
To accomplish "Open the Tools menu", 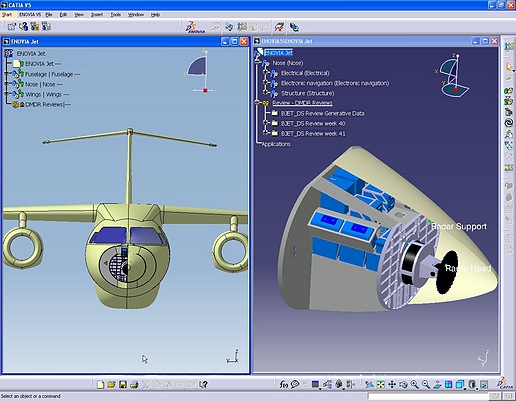I will pyautogui.click(x=116, y=15).
